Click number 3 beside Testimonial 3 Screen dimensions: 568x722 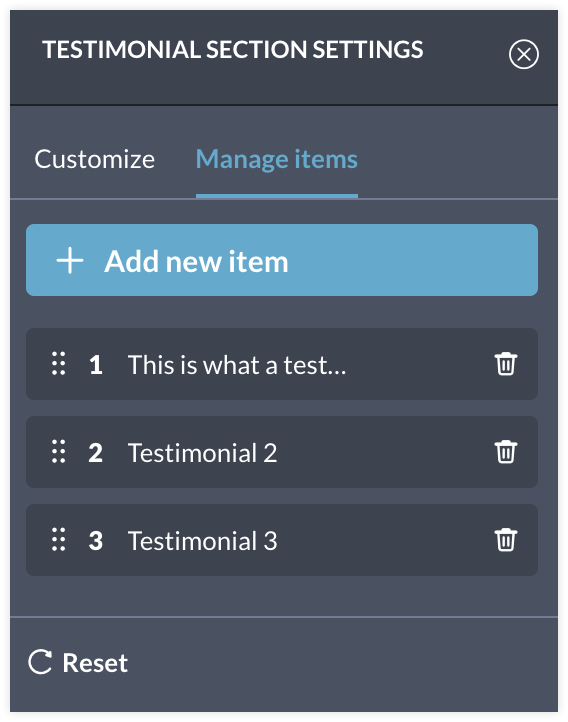tap(96, 541)
